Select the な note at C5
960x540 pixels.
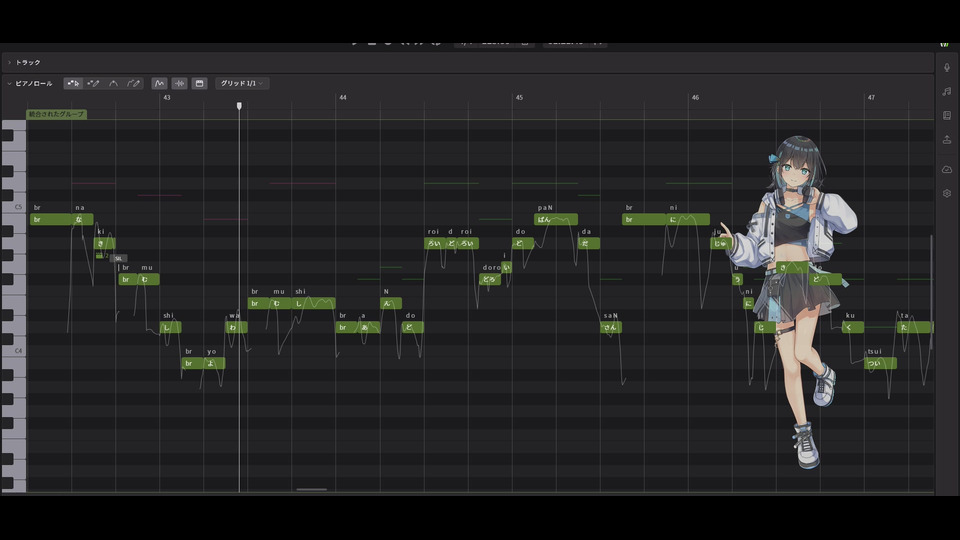pos(83,219)
